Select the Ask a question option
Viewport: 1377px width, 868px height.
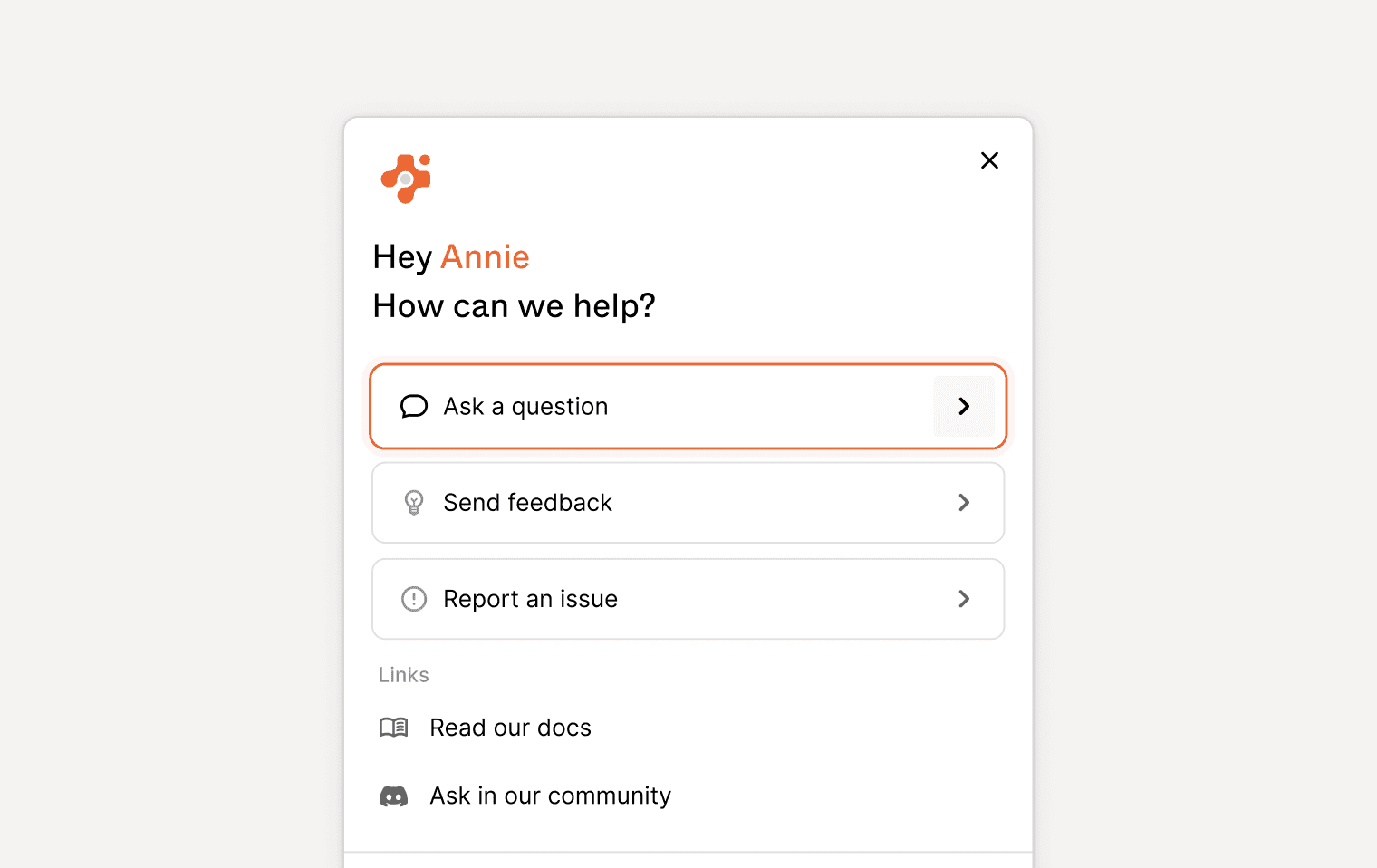click(x=688, y=406)
